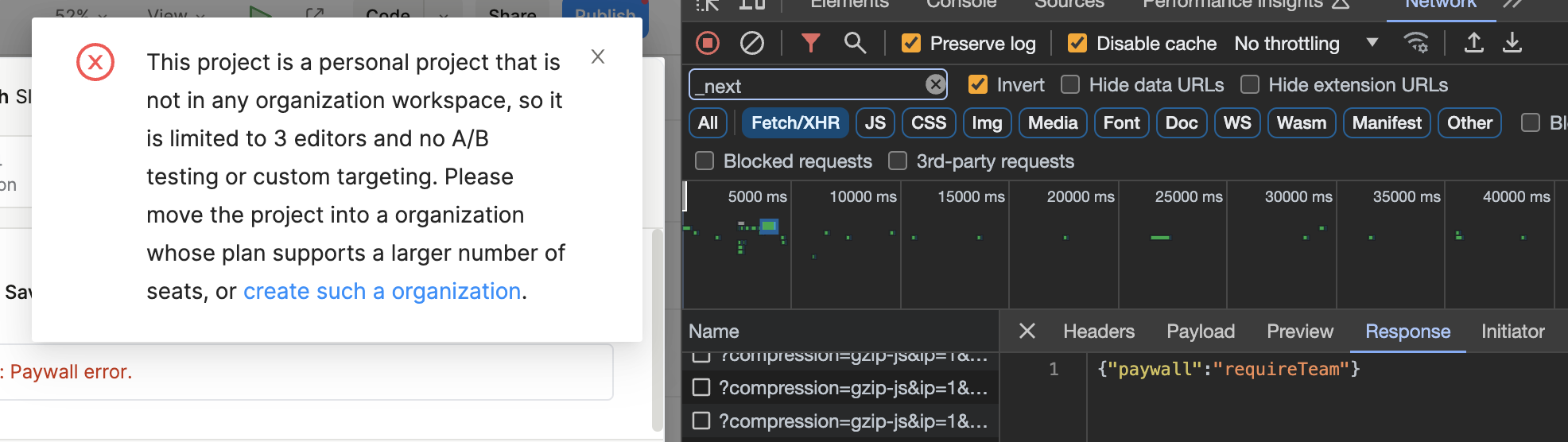Viewport: 1568px width, 442px height.
Task: Open the Preview tab
Action: pyautogui.click(x=1299, y=331)
